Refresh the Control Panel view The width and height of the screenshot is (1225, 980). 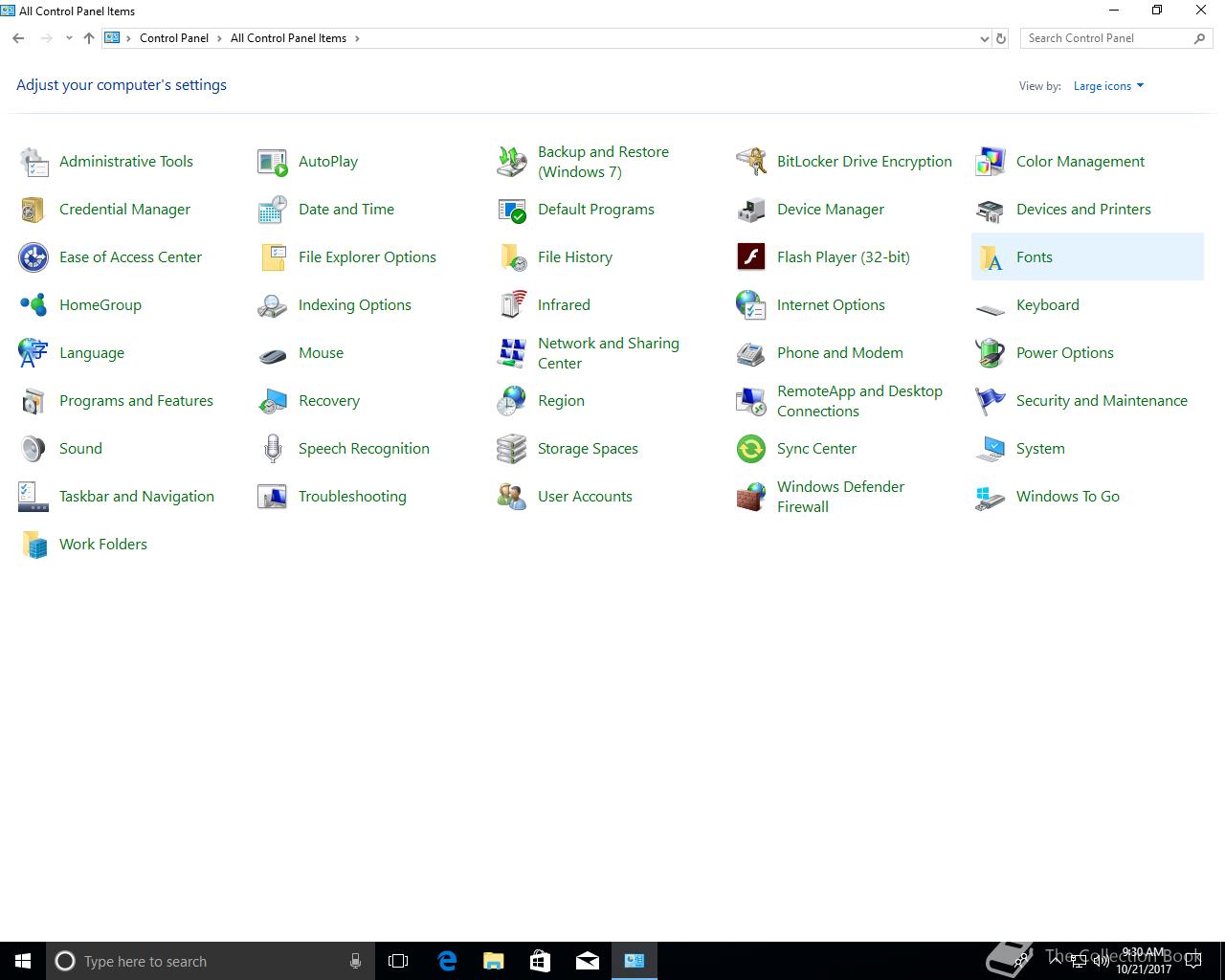(1001, 38)
